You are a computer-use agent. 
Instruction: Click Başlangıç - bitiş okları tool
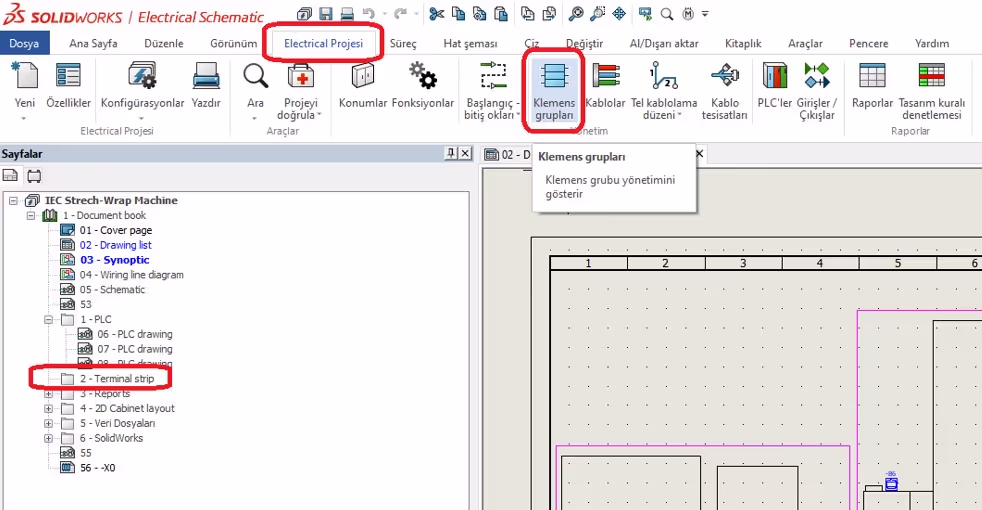(493, 91)
